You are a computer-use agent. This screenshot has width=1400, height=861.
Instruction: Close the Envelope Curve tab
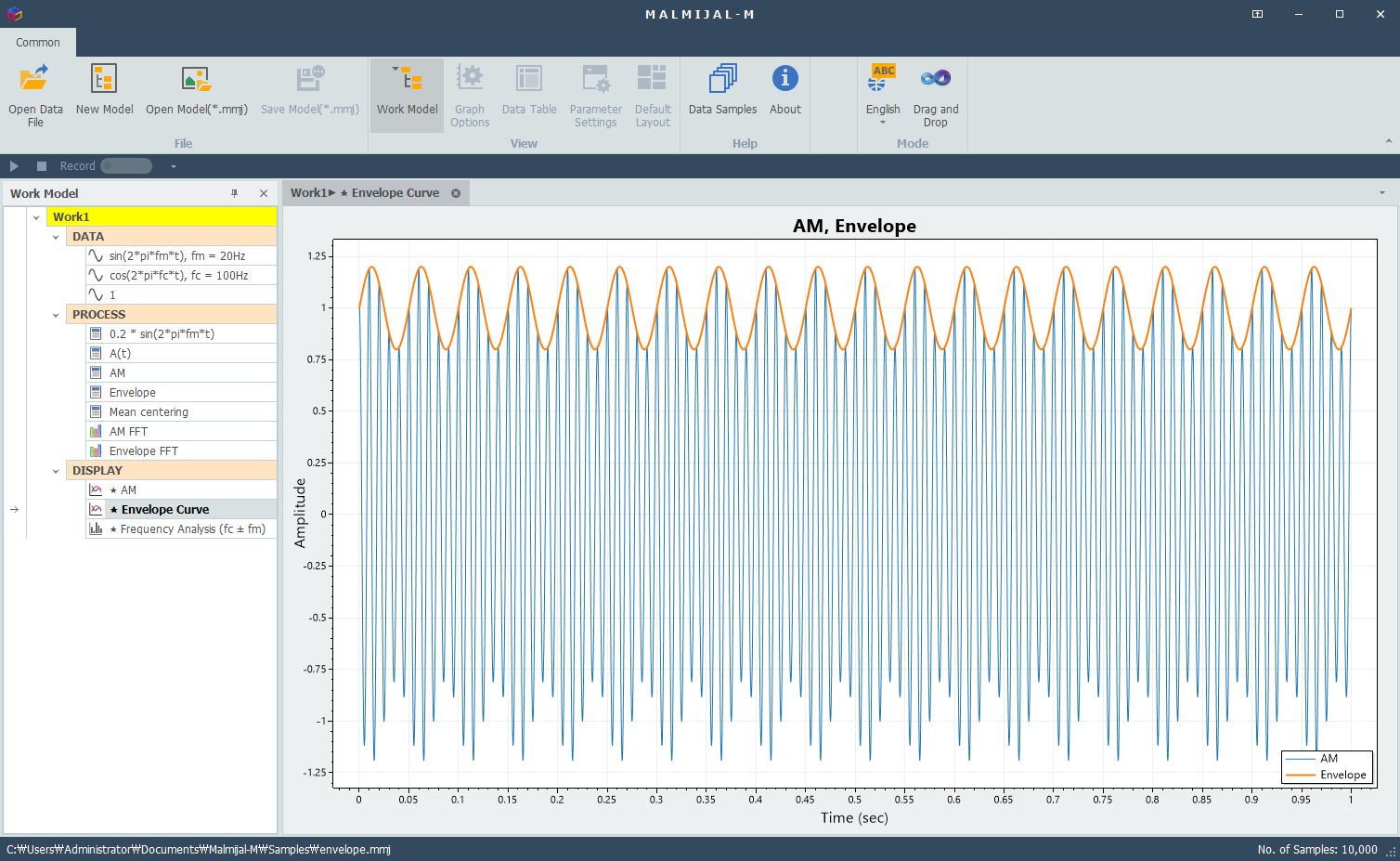(x=456, y=193)
